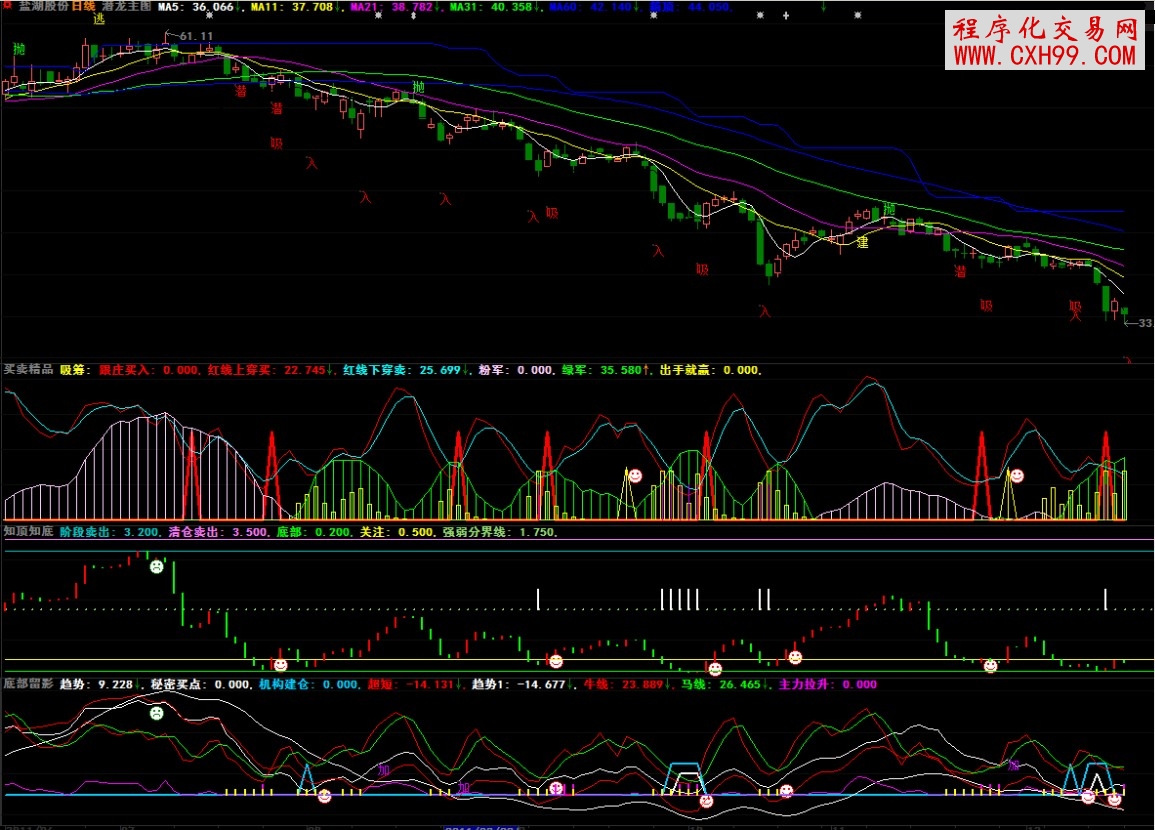Click the yellow 逃 signal near chart top-left
Screen dimensions: 1155x830
click(98, 19)
